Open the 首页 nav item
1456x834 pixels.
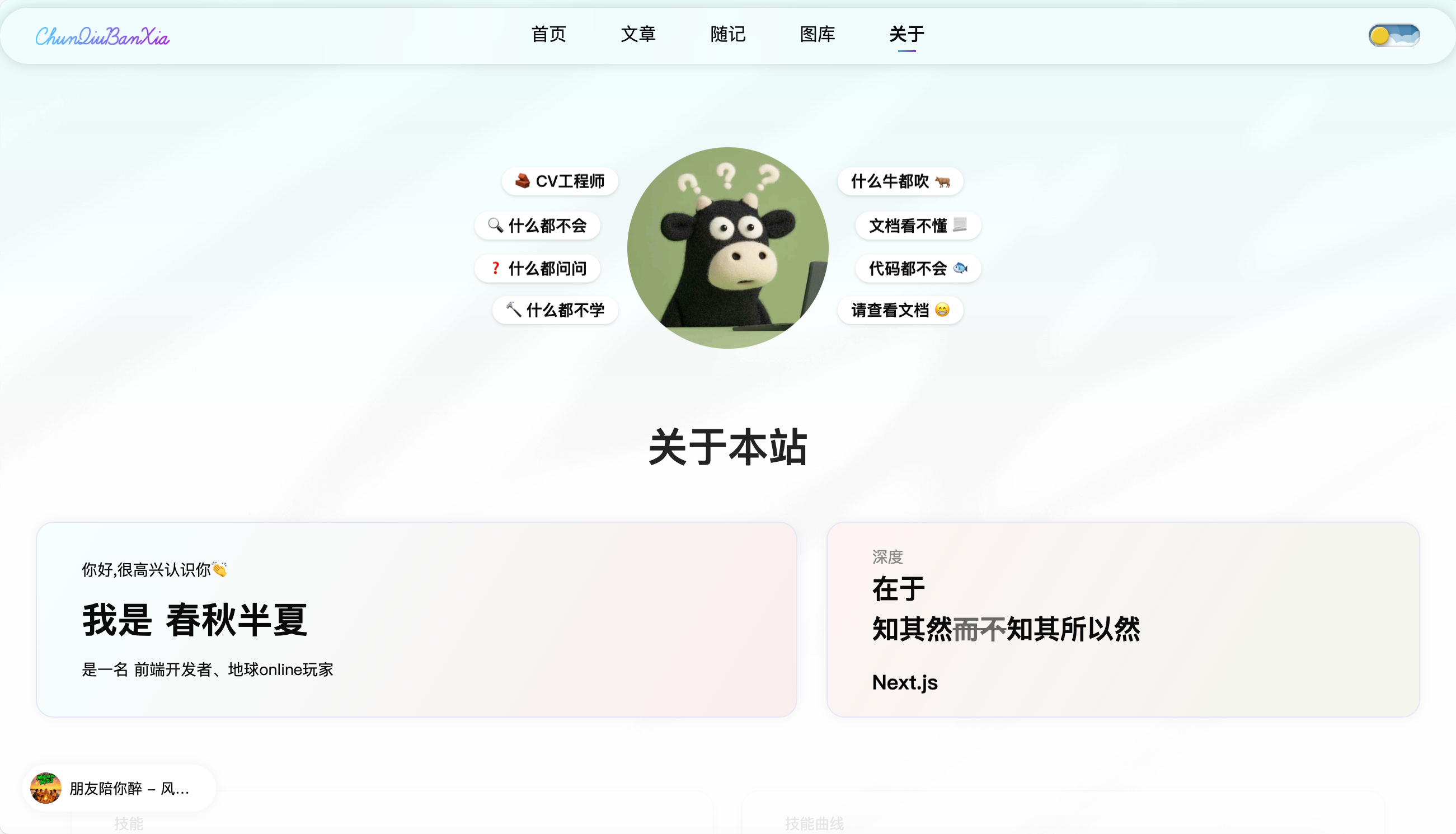point(548,34)
